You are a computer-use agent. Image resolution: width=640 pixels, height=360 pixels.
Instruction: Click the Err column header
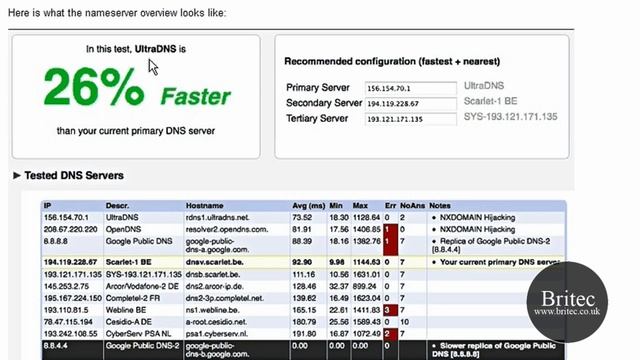[390, 206]
